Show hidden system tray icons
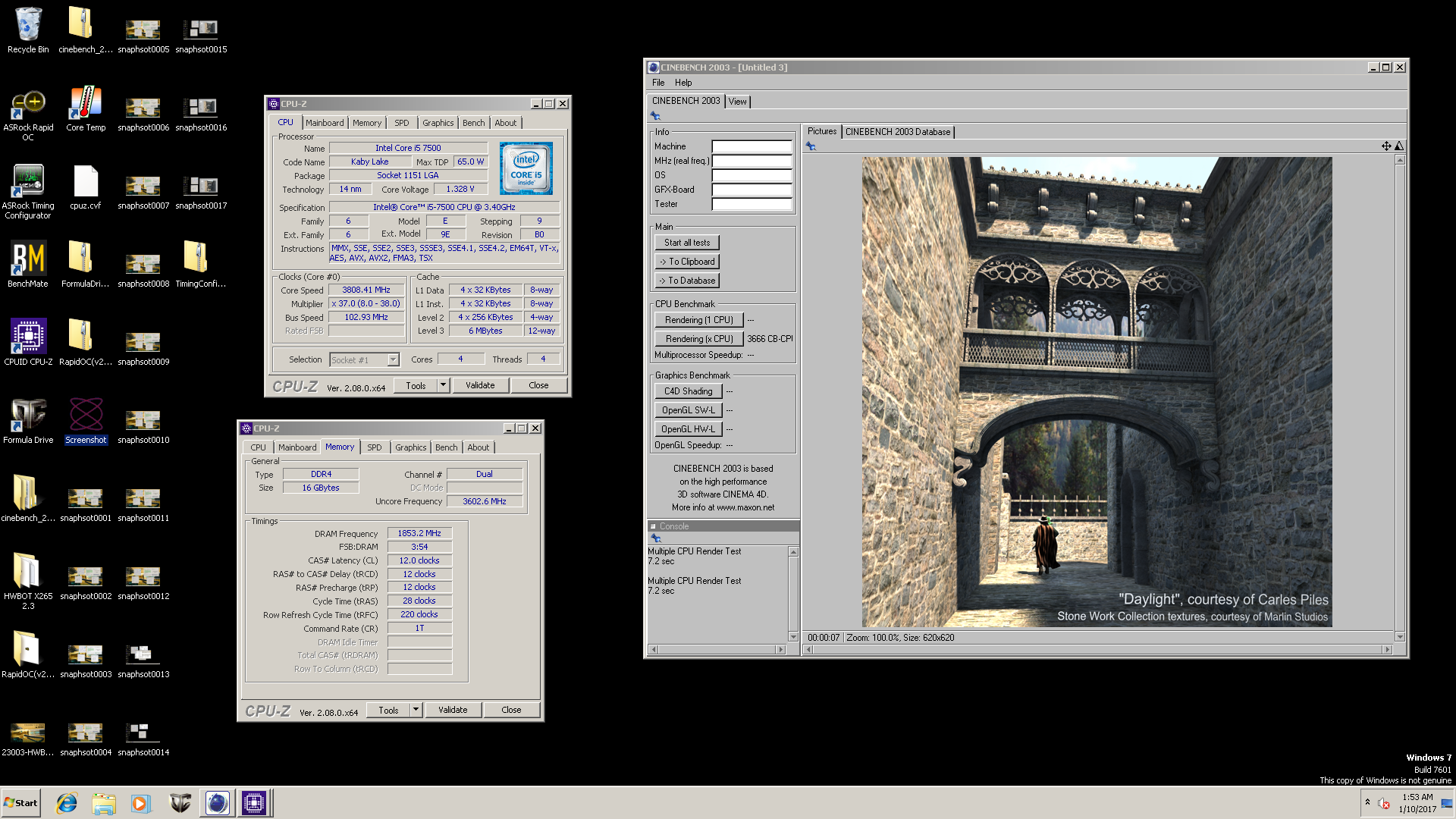The height and width of the screenshot is (819, 1456). 1367,802
